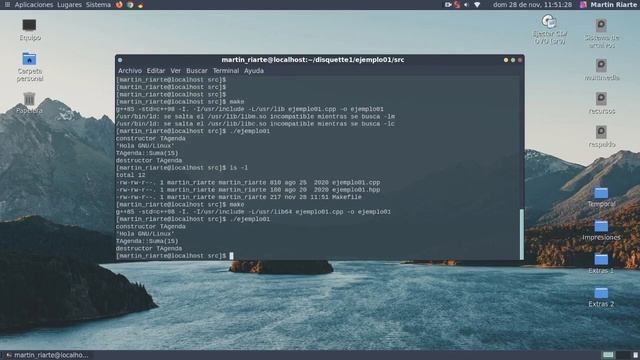Open the Sistema menu

[x=98, y=5]
